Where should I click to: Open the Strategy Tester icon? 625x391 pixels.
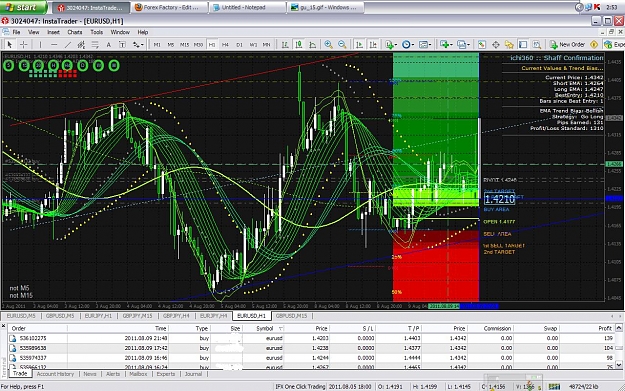coord(537,45)
